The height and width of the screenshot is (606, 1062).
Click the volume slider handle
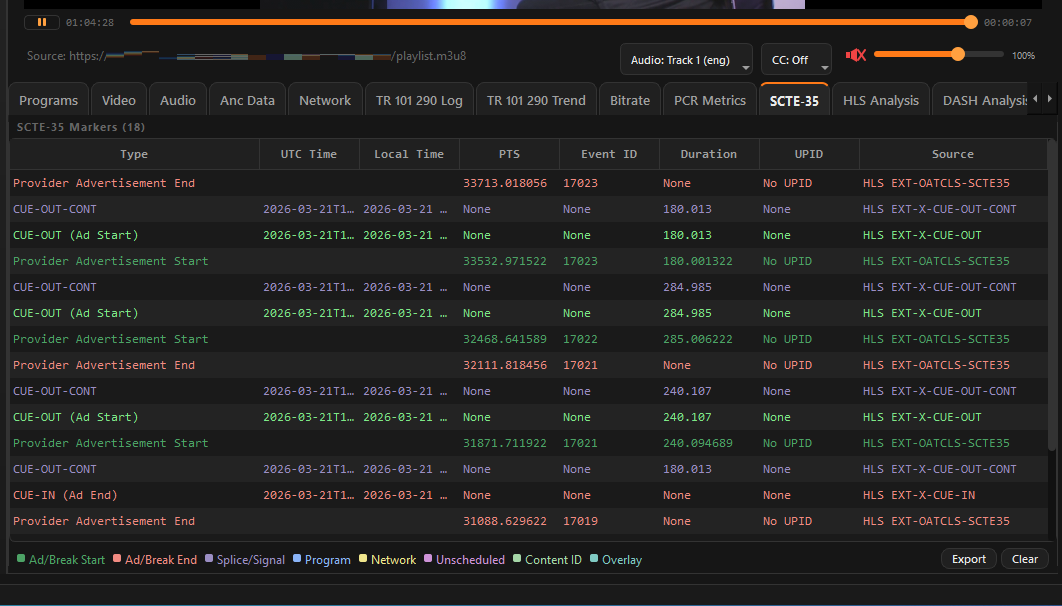coord(958,55)
